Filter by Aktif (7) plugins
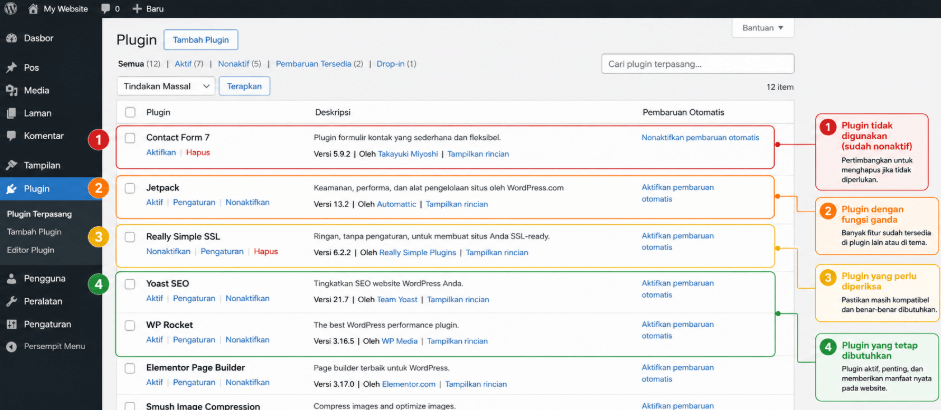The width and height of the screenshot is (941, 410). tap(189, 64)
